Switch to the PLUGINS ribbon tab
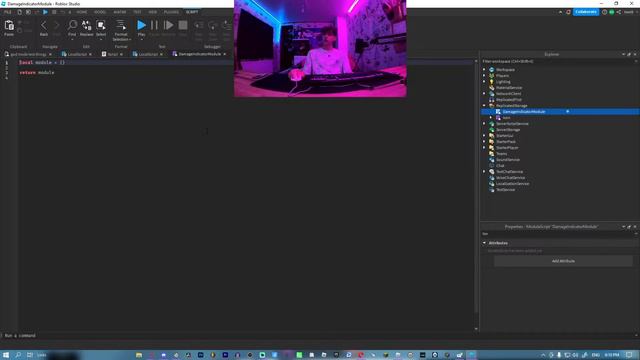This screenshot has height=360, width=640. coord(171,12)
